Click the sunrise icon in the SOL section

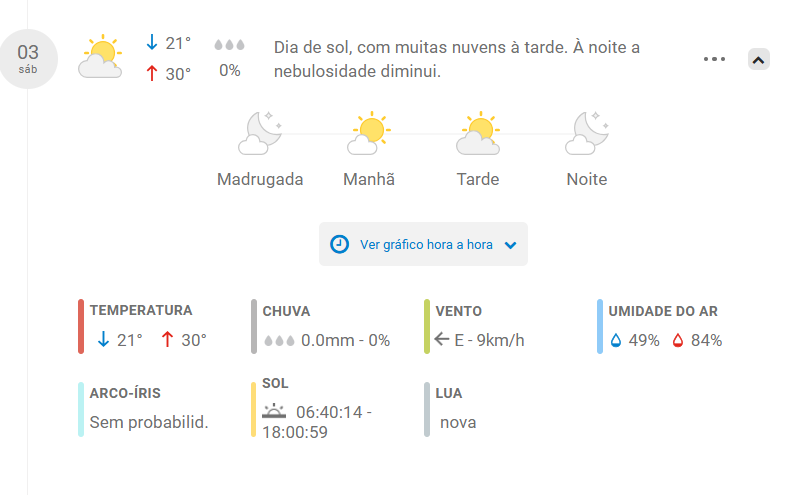[x=274, y=411]
